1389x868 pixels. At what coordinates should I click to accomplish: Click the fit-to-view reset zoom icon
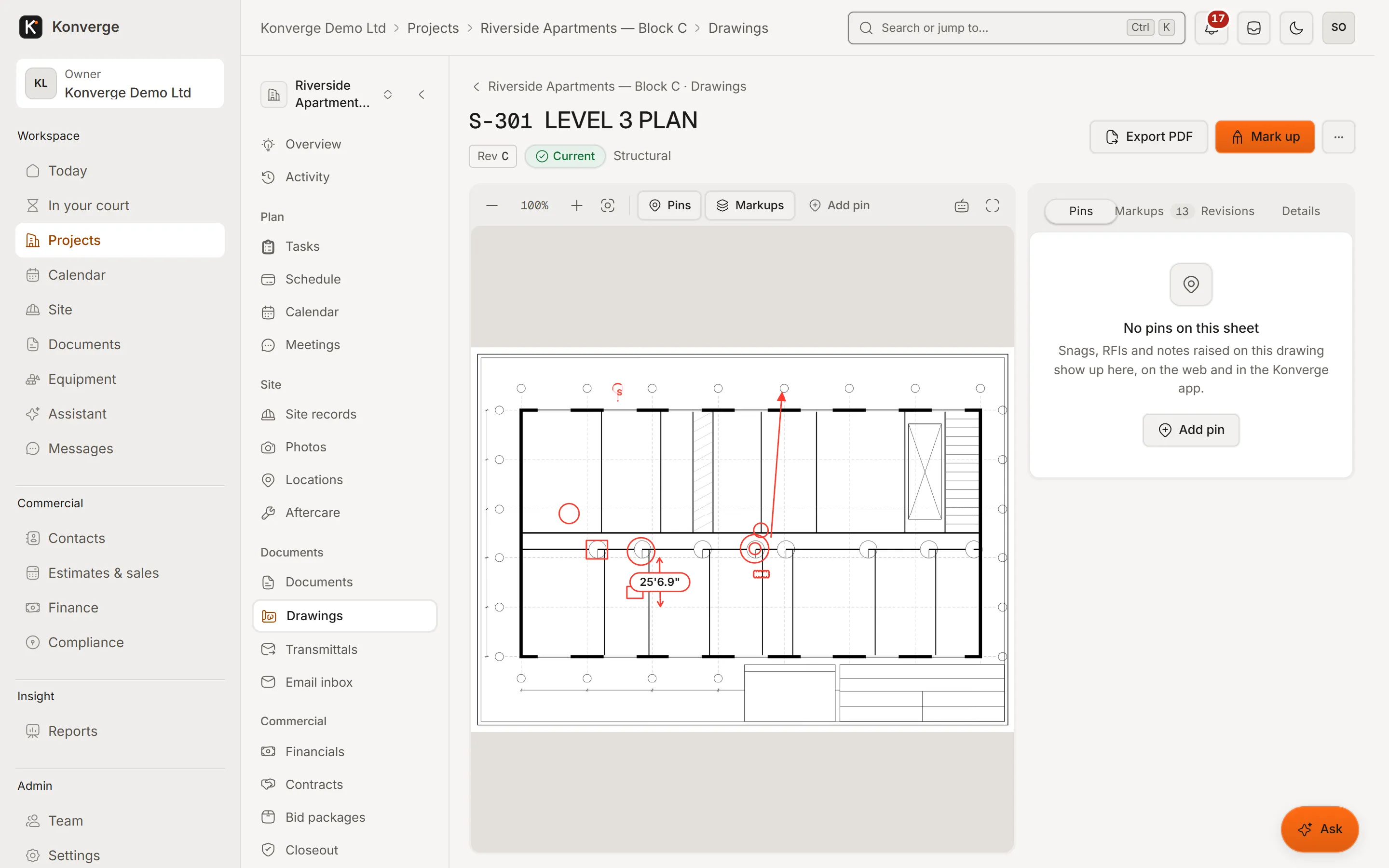click(x=608, y=205)
